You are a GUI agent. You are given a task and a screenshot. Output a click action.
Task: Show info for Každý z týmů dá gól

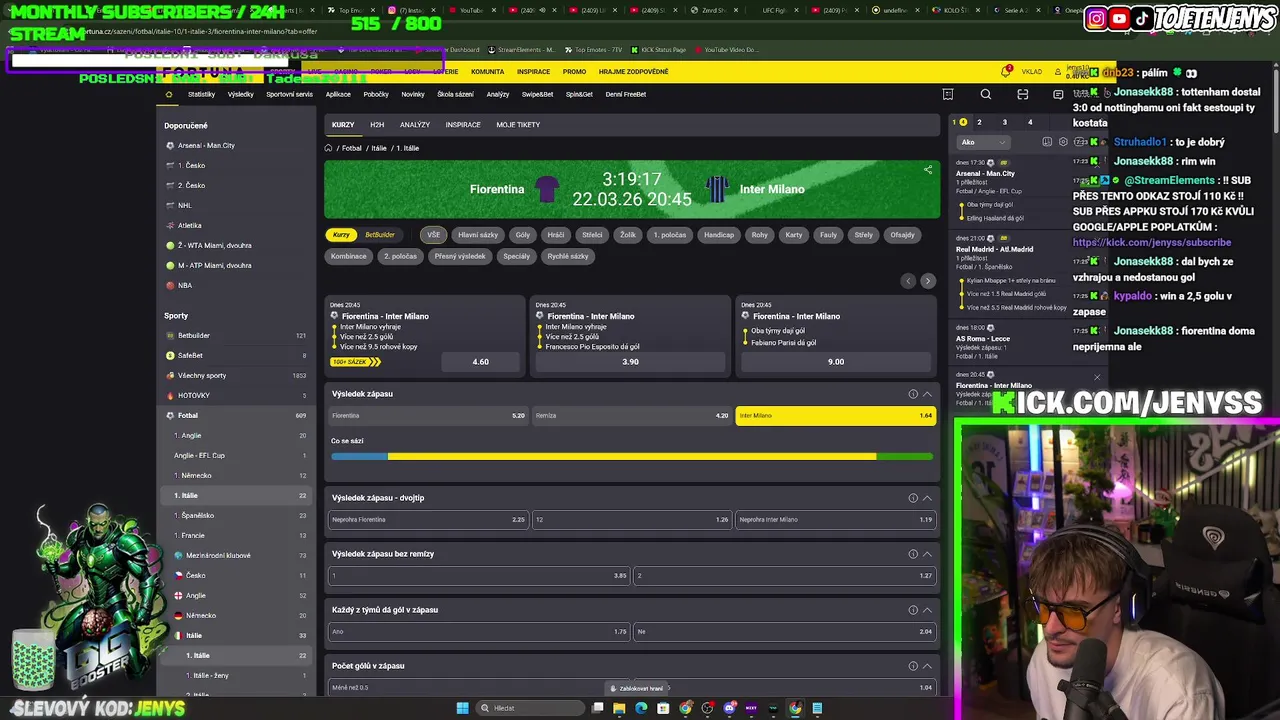[x=913, y=610]
